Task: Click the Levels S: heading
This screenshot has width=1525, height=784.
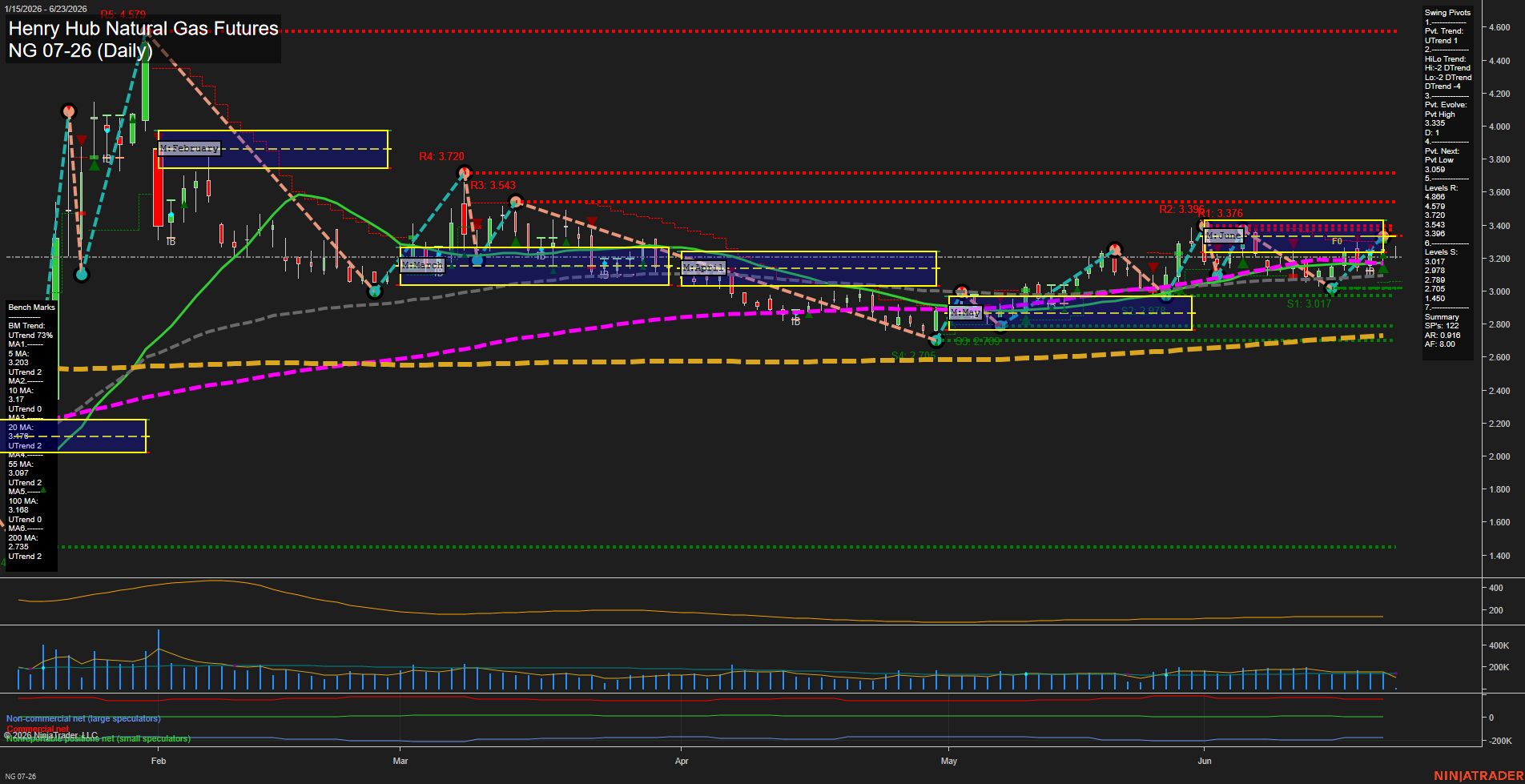Action: (x=1442, y=252)
